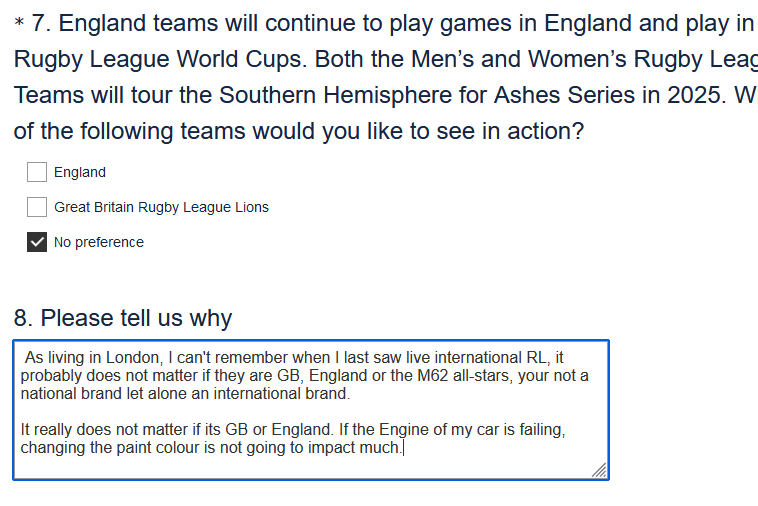Click the required asterisk before question 7
The height and width of the screenshot is (506, 758).
pyautogui.click(x=19, y=23)
